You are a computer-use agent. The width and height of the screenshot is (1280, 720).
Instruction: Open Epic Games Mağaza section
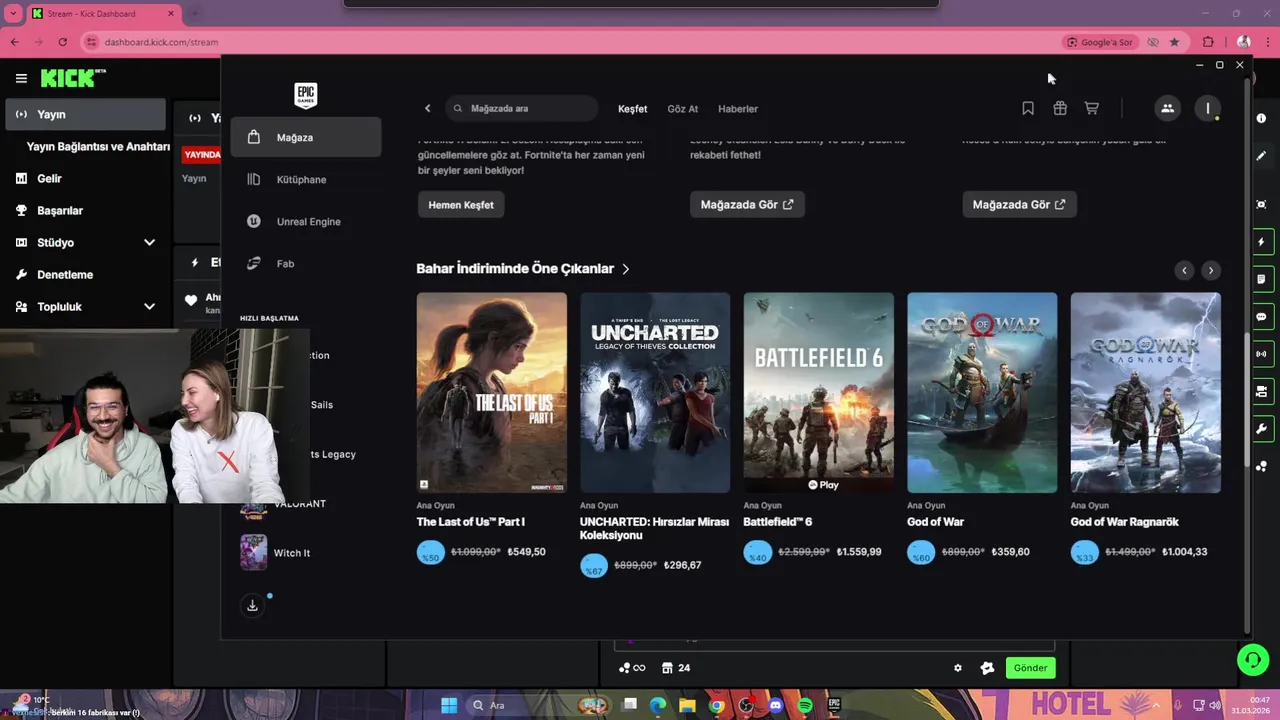tap(305, 137)
